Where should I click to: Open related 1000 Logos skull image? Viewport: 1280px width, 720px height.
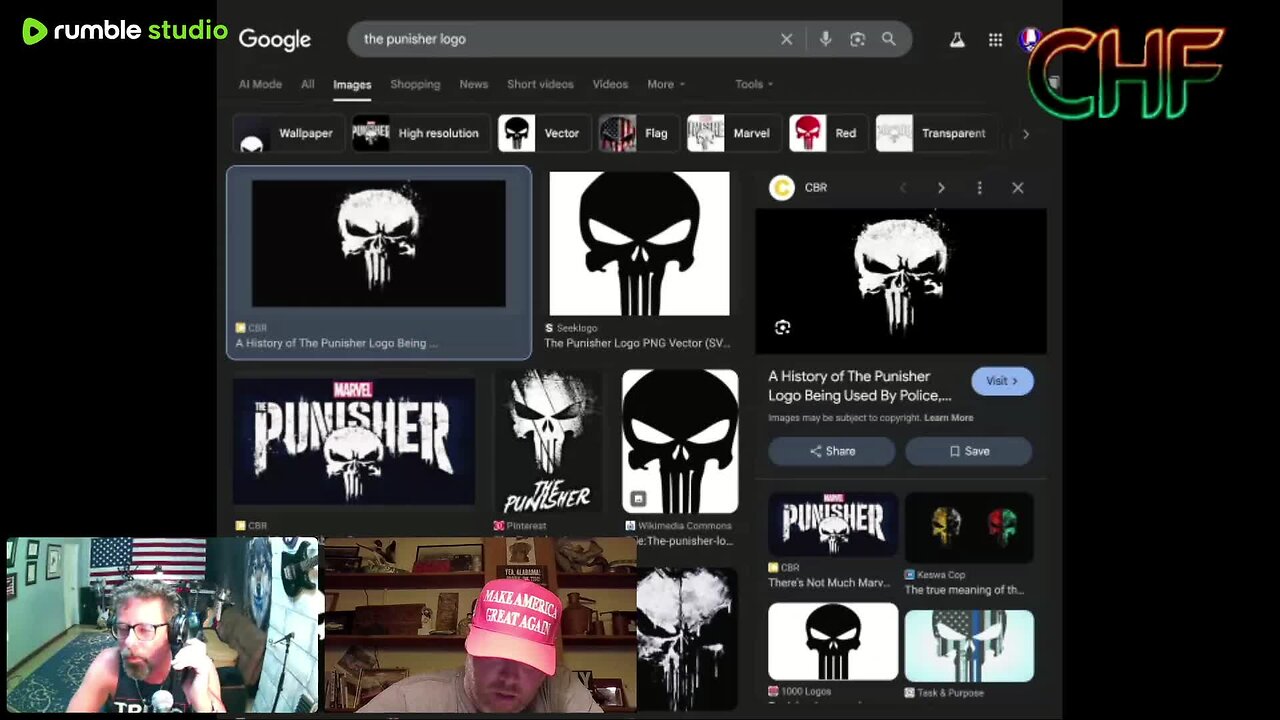click(x=833, y=641)
